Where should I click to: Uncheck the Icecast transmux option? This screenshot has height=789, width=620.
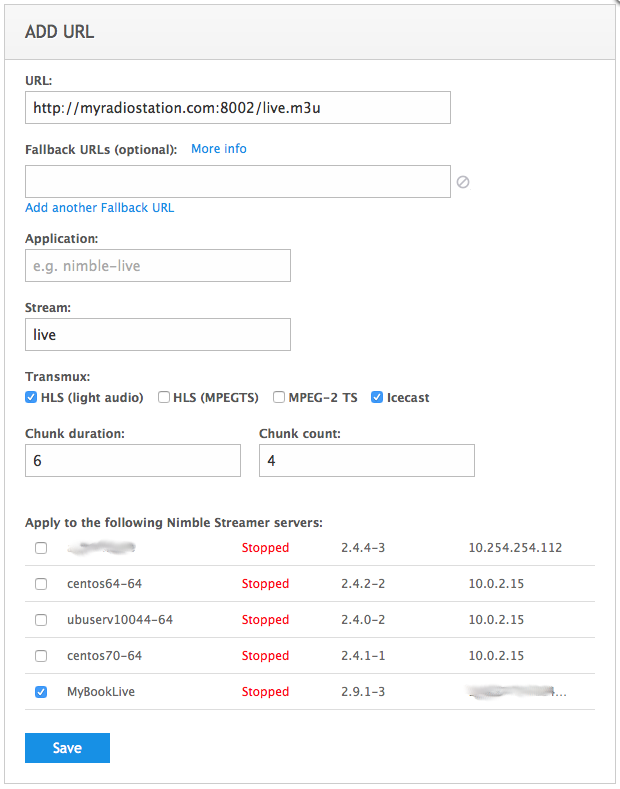pos(377,397)
